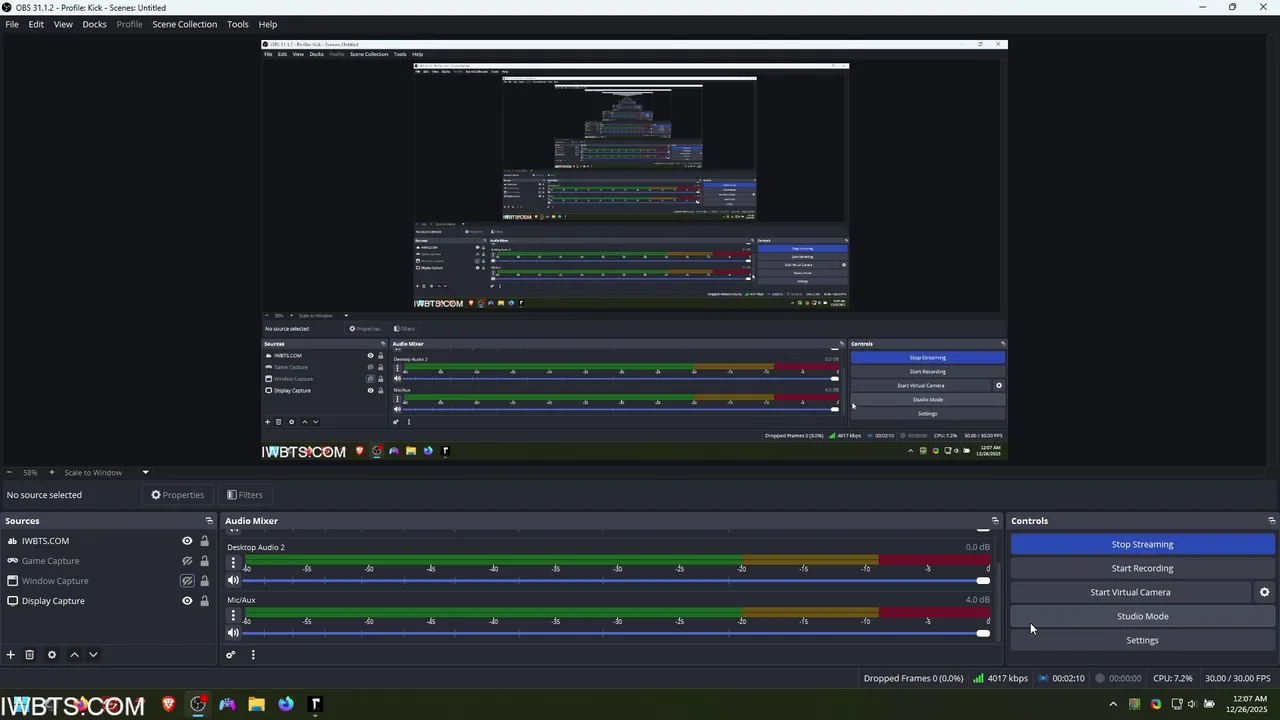
Task: Click the 30.00 / 30.00 FPS status
Action: pos(1237,678)
